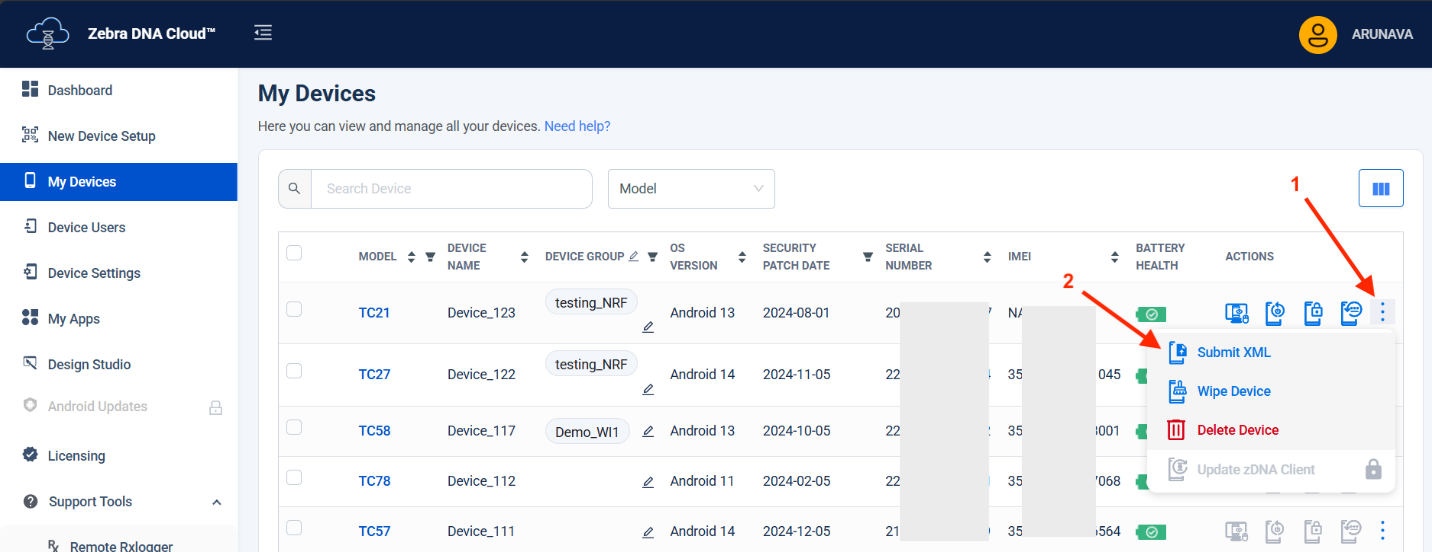
Task: Check the checkbox for the TC21 device
Action: pos(294,310)
